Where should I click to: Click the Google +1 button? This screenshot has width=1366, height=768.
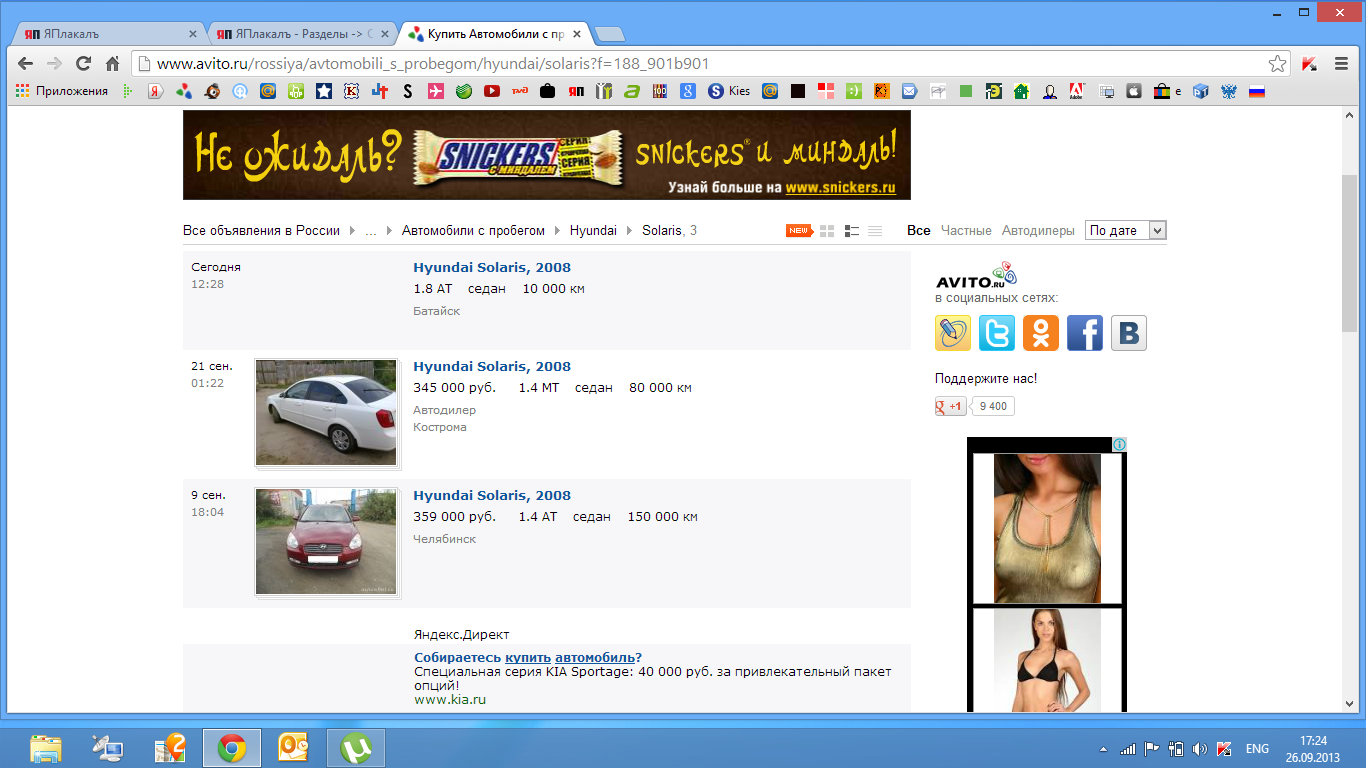(950, 406)
